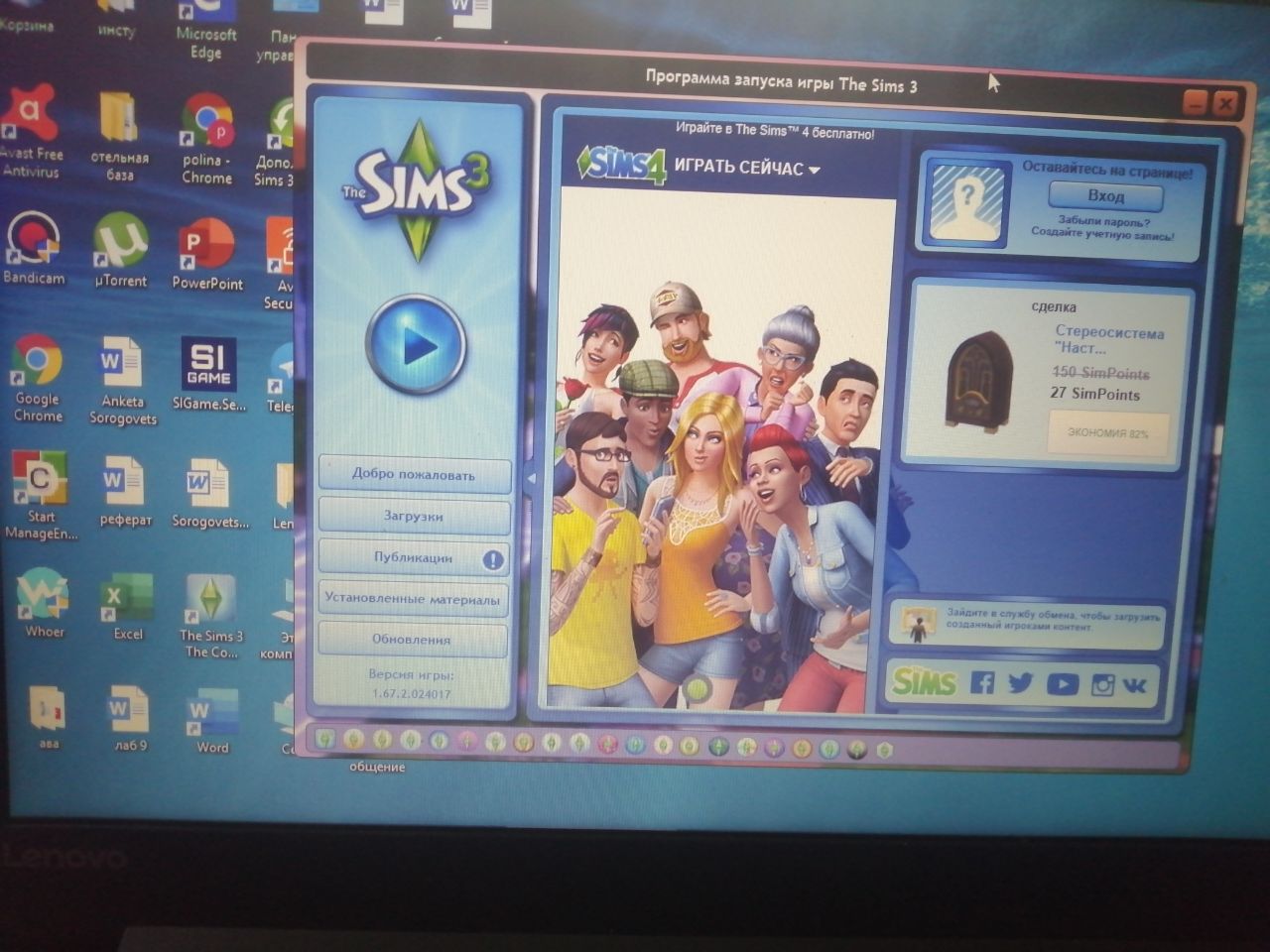Open the Sorogovets... document on the desktop
The height and width of the screenshot is (952, 1270).
(x=209, y=493)
